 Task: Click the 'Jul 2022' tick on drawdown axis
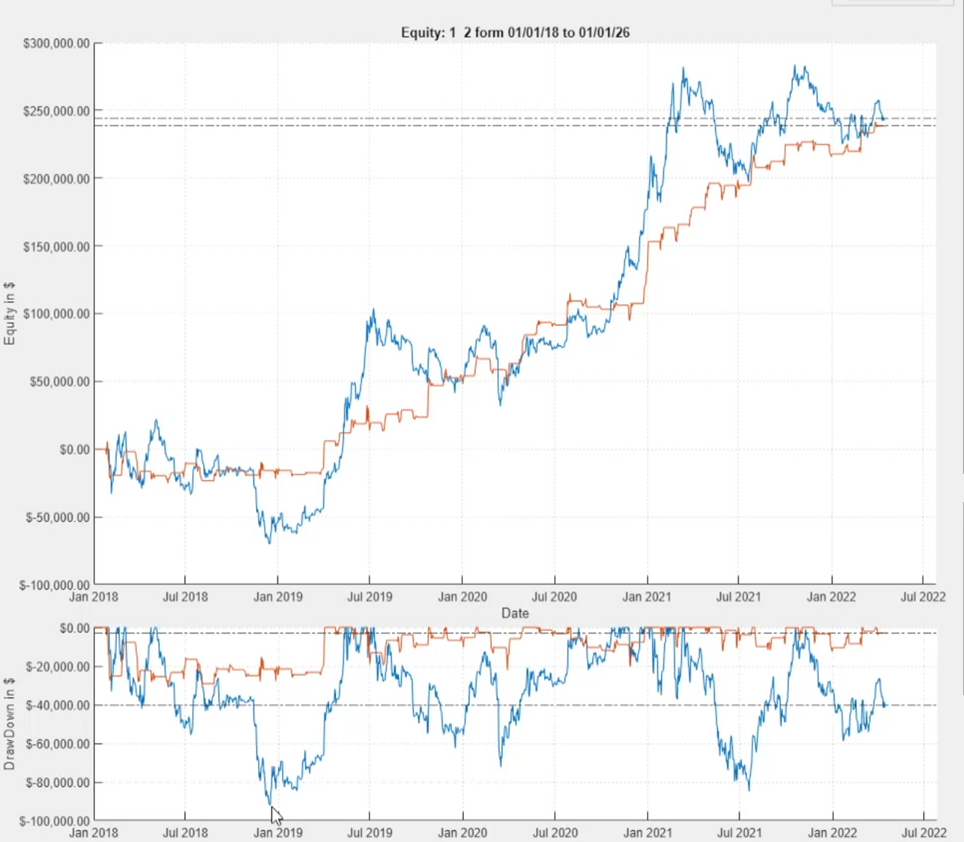[921, 832]
